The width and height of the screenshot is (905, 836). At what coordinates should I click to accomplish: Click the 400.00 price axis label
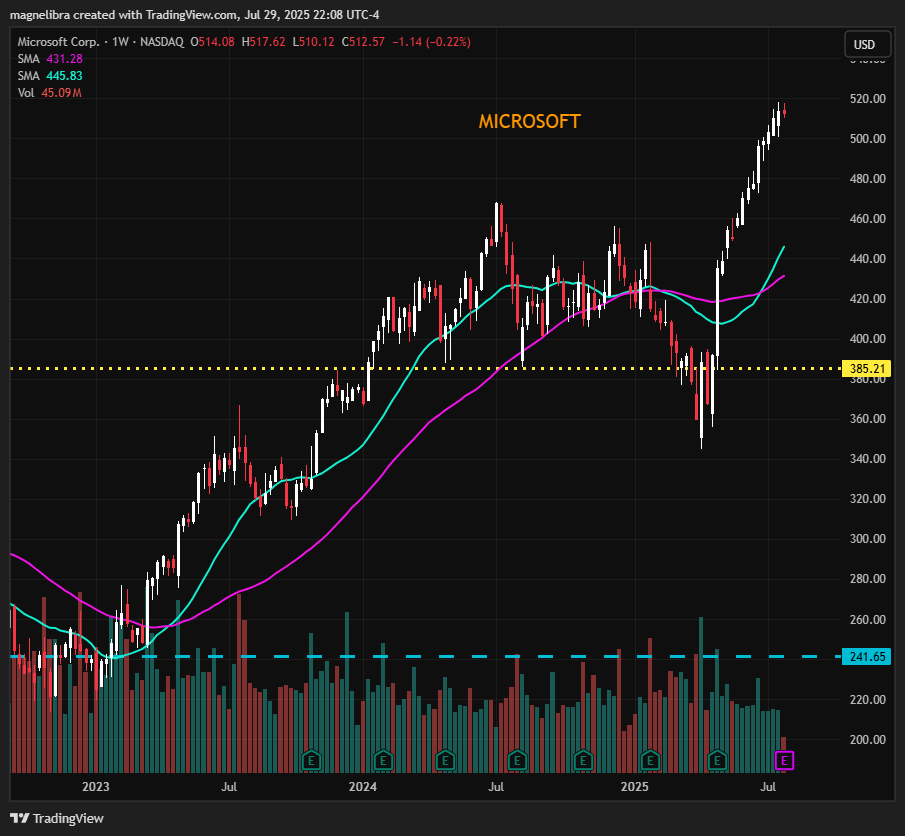pos(867,339)
